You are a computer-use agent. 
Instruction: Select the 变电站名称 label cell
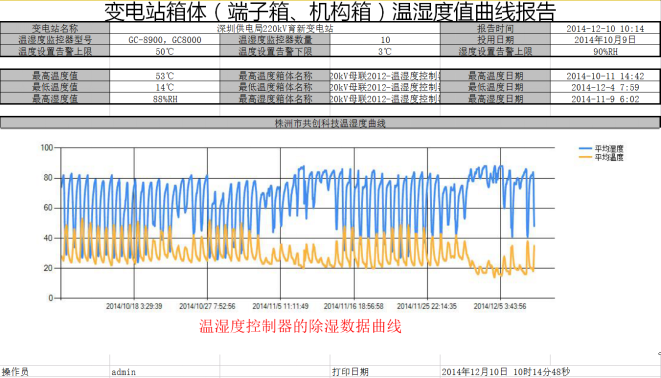55,28
